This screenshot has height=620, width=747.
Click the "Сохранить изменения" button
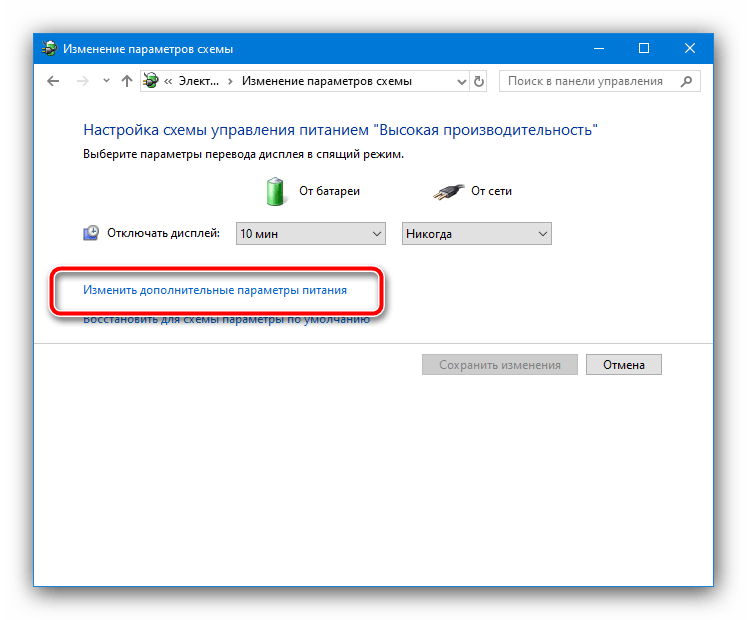(500, 365)
